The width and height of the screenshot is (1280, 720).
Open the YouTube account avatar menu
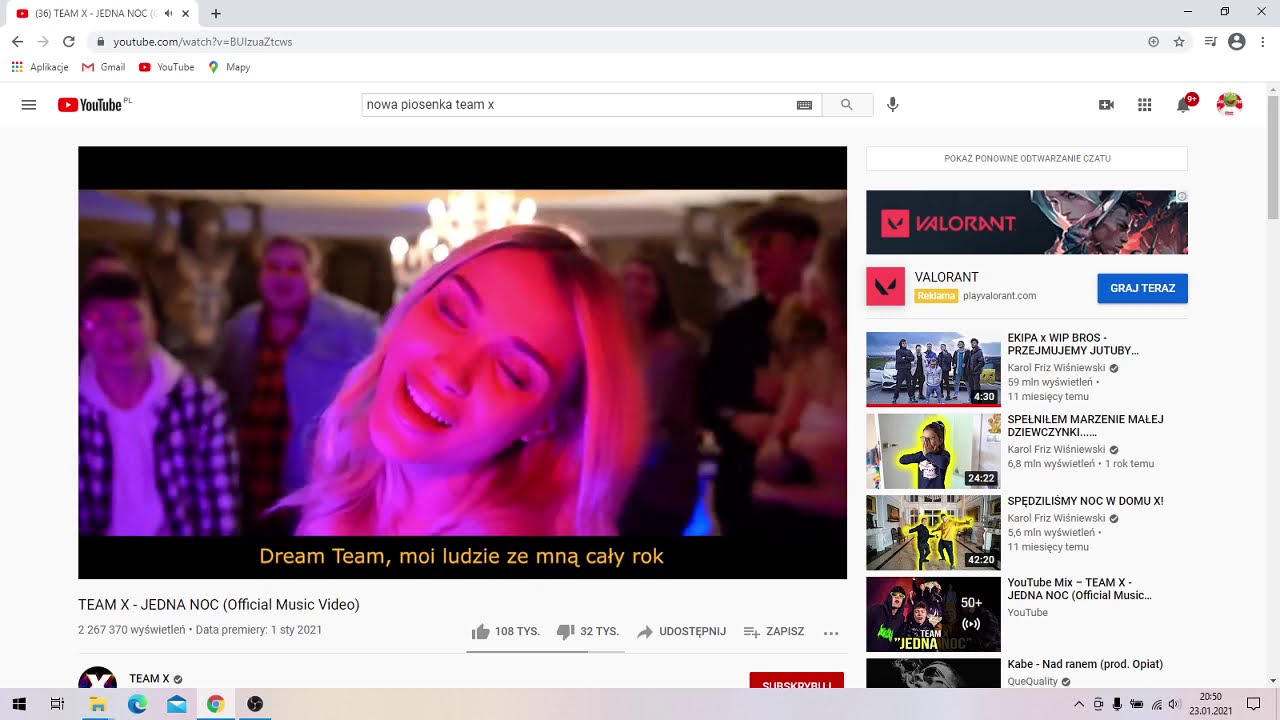pyautogui.click(x=1229, y=104)
